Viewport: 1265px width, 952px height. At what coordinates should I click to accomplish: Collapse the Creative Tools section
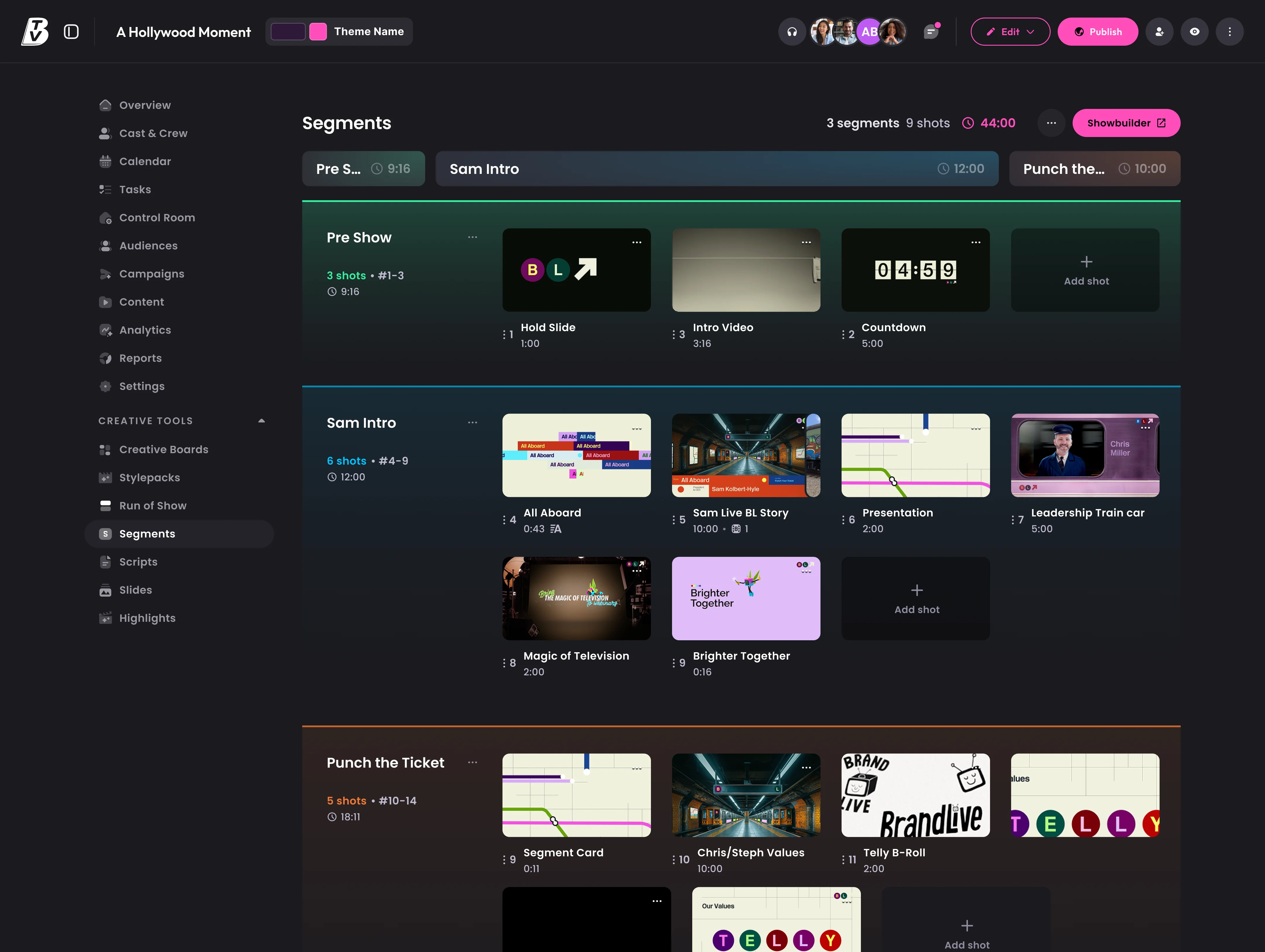pyautogui.click(x=261, y=421)
